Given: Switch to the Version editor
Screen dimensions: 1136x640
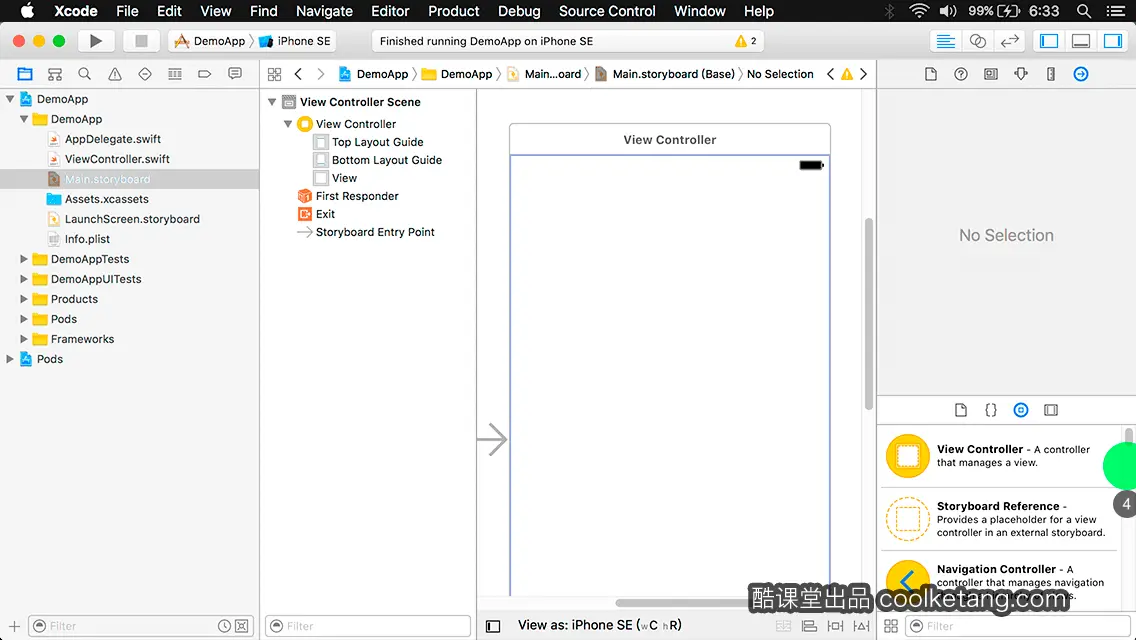Looking at the screenshot, I should pos(1009,41).
